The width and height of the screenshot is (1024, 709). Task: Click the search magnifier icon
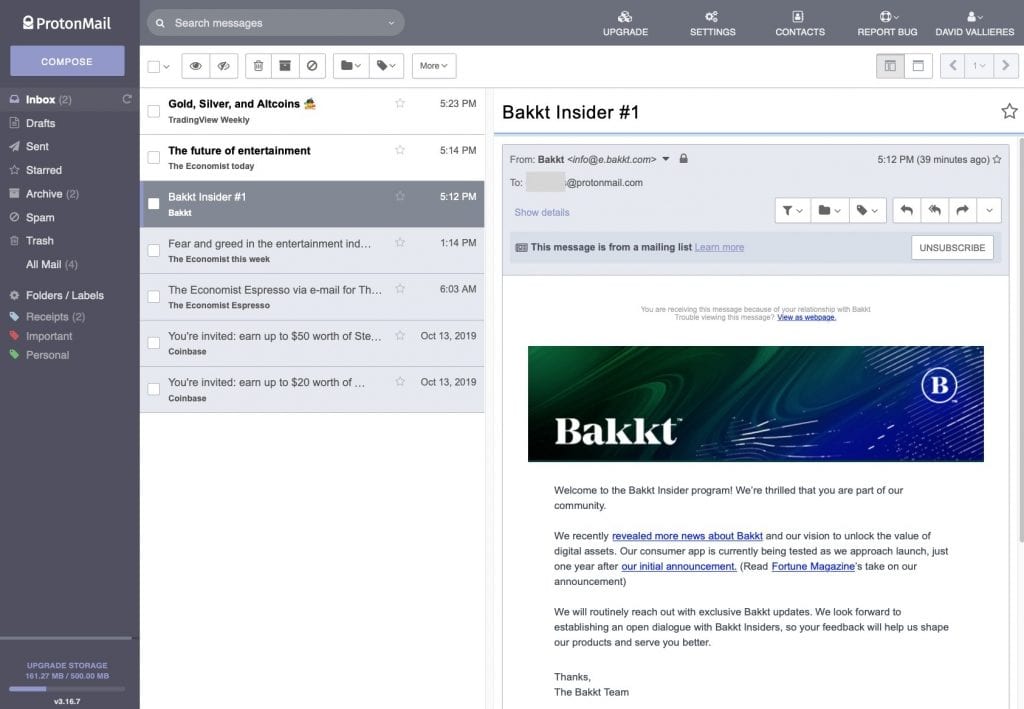(160, 23)
